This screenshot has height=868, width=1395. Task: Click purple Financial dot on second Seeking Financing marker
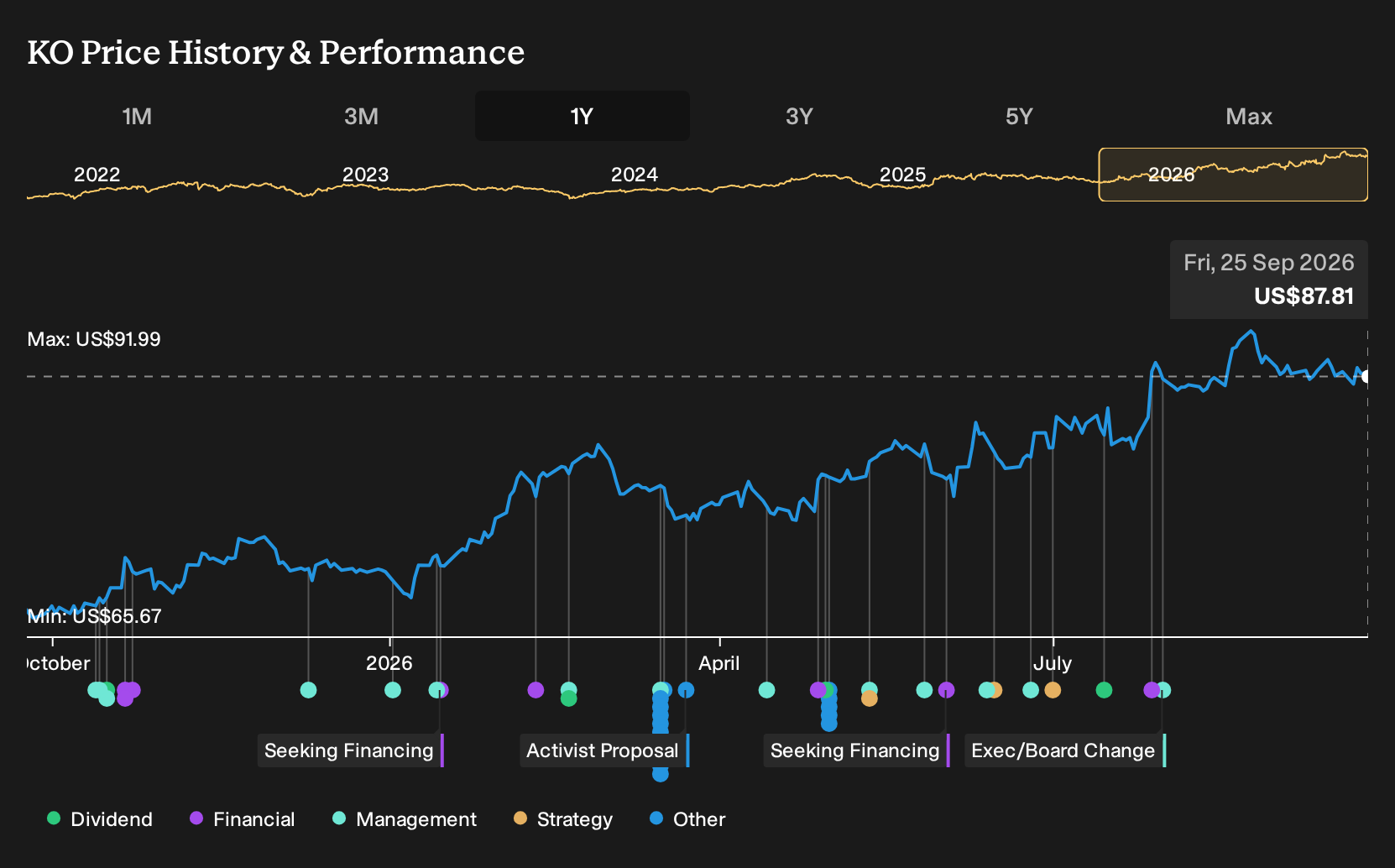pos(946,690)
